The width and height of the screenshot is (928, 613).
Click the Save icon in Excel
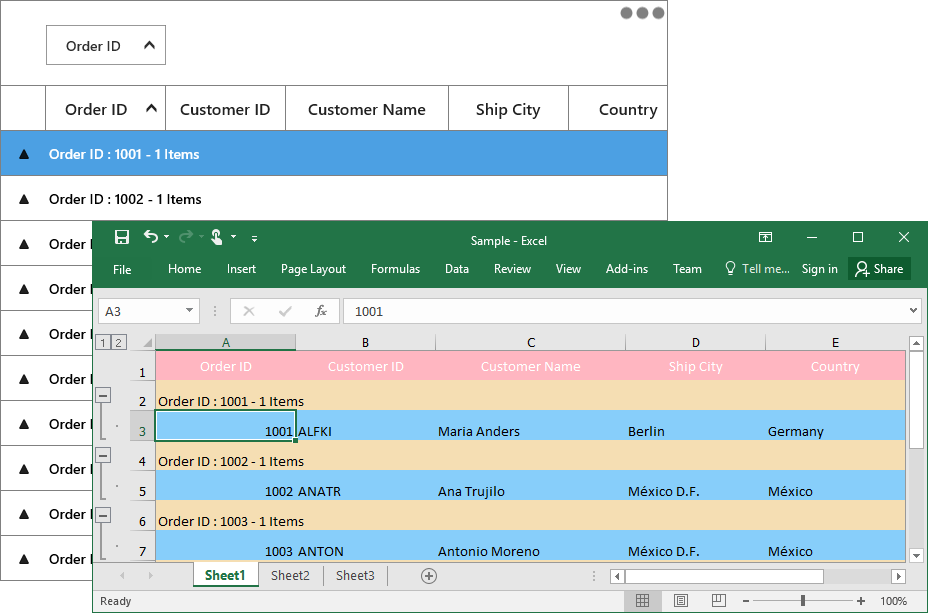(122, 237)
